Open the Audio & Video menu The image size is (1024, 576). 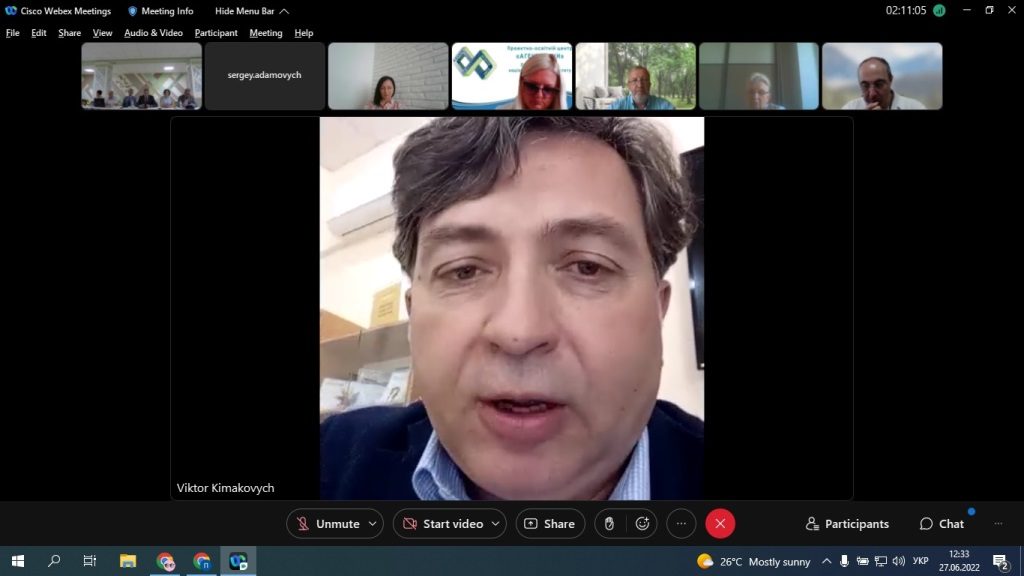(153, 33)
